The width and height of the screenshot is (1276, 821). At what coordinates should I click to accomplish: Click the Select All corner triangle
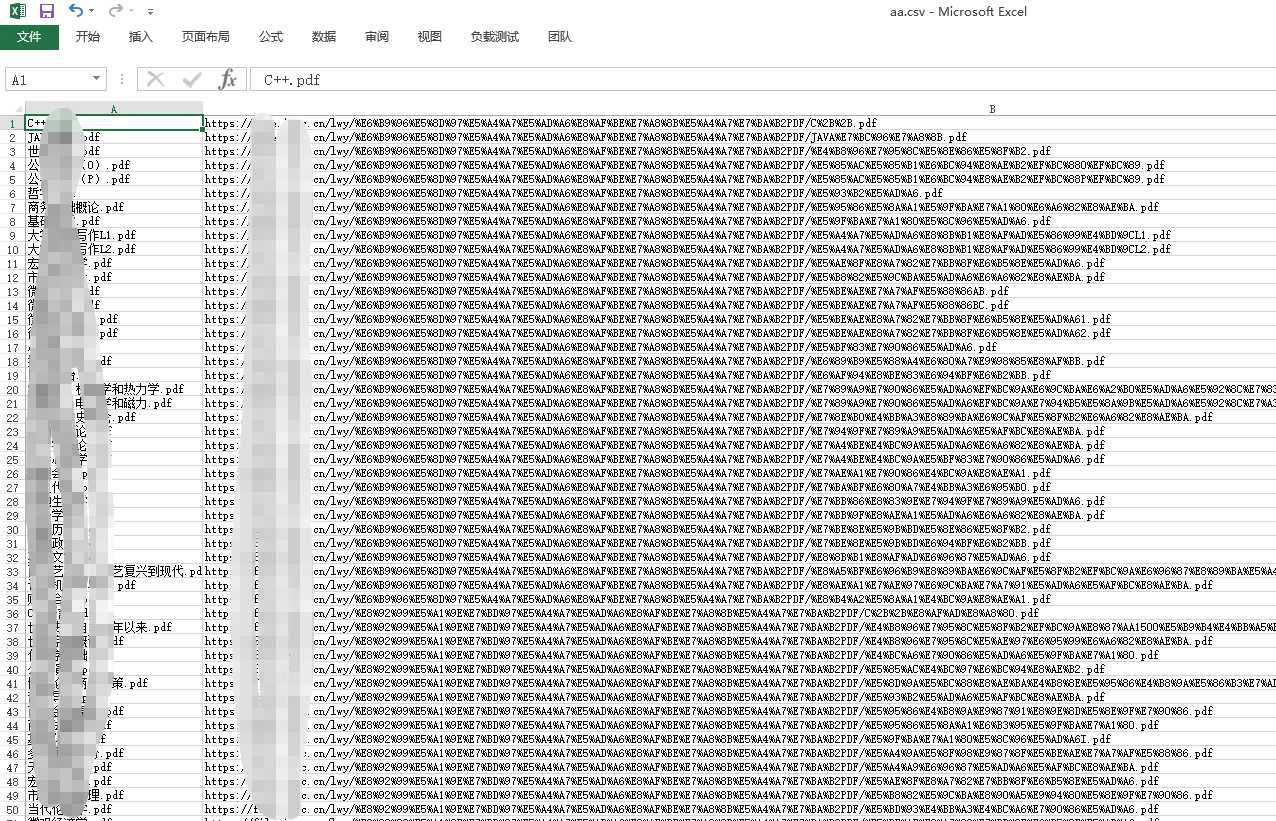(x=13, y=109)
